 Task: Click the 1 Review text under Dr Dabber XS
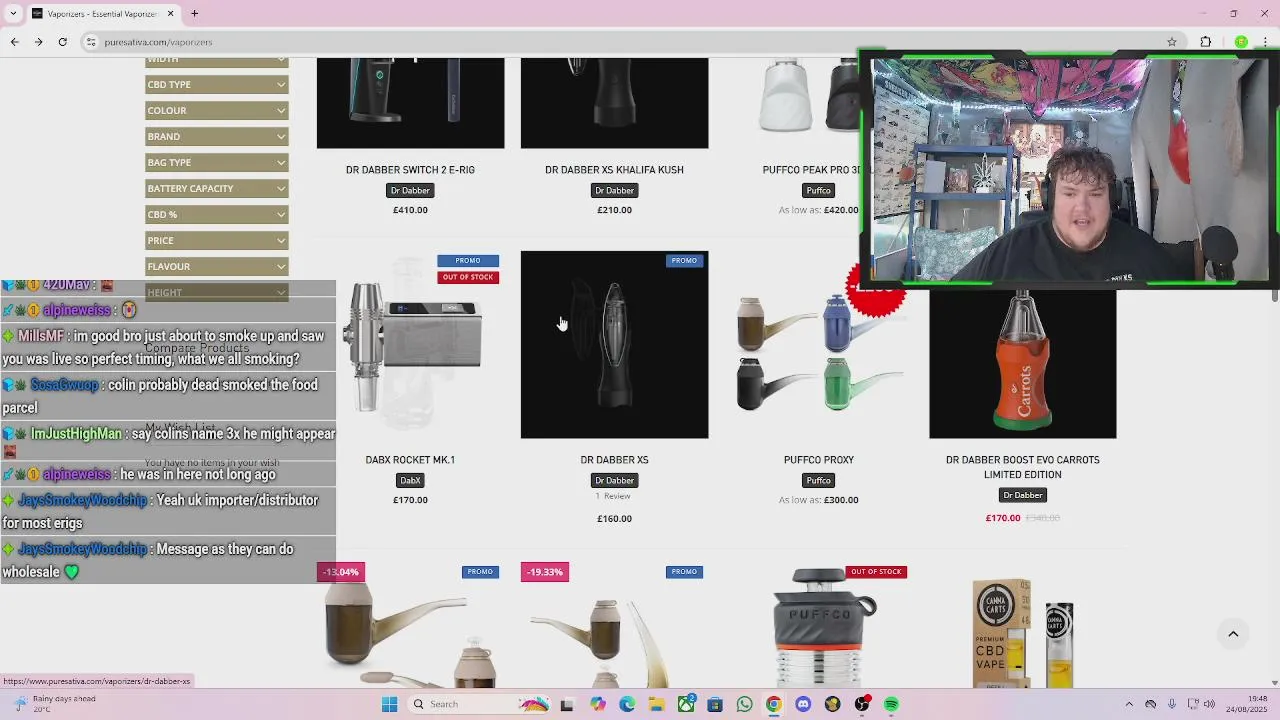coord(614,496)
